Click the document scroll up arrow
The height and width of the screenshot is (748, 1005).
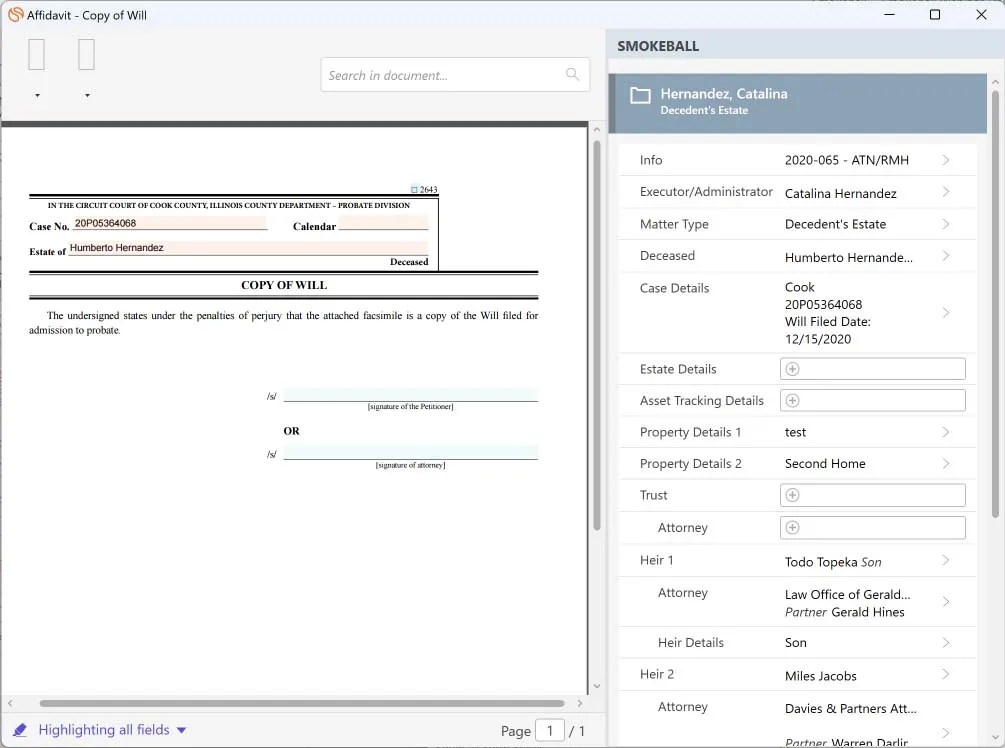597,129
